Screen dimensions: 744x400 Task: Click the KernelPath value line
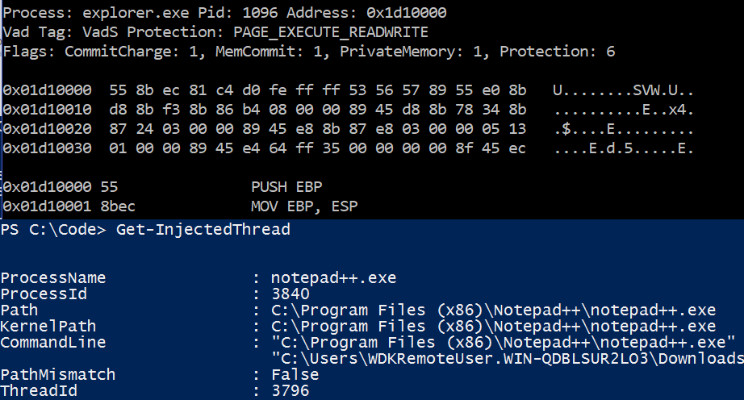click(x=493, y=327)
